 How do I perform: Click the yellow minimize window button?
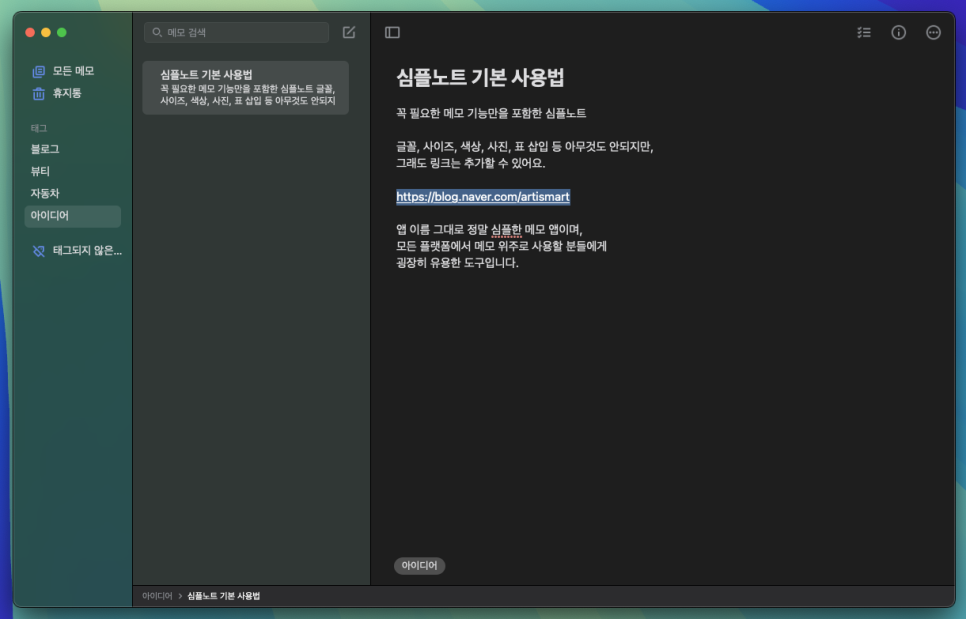coord(46,33)
